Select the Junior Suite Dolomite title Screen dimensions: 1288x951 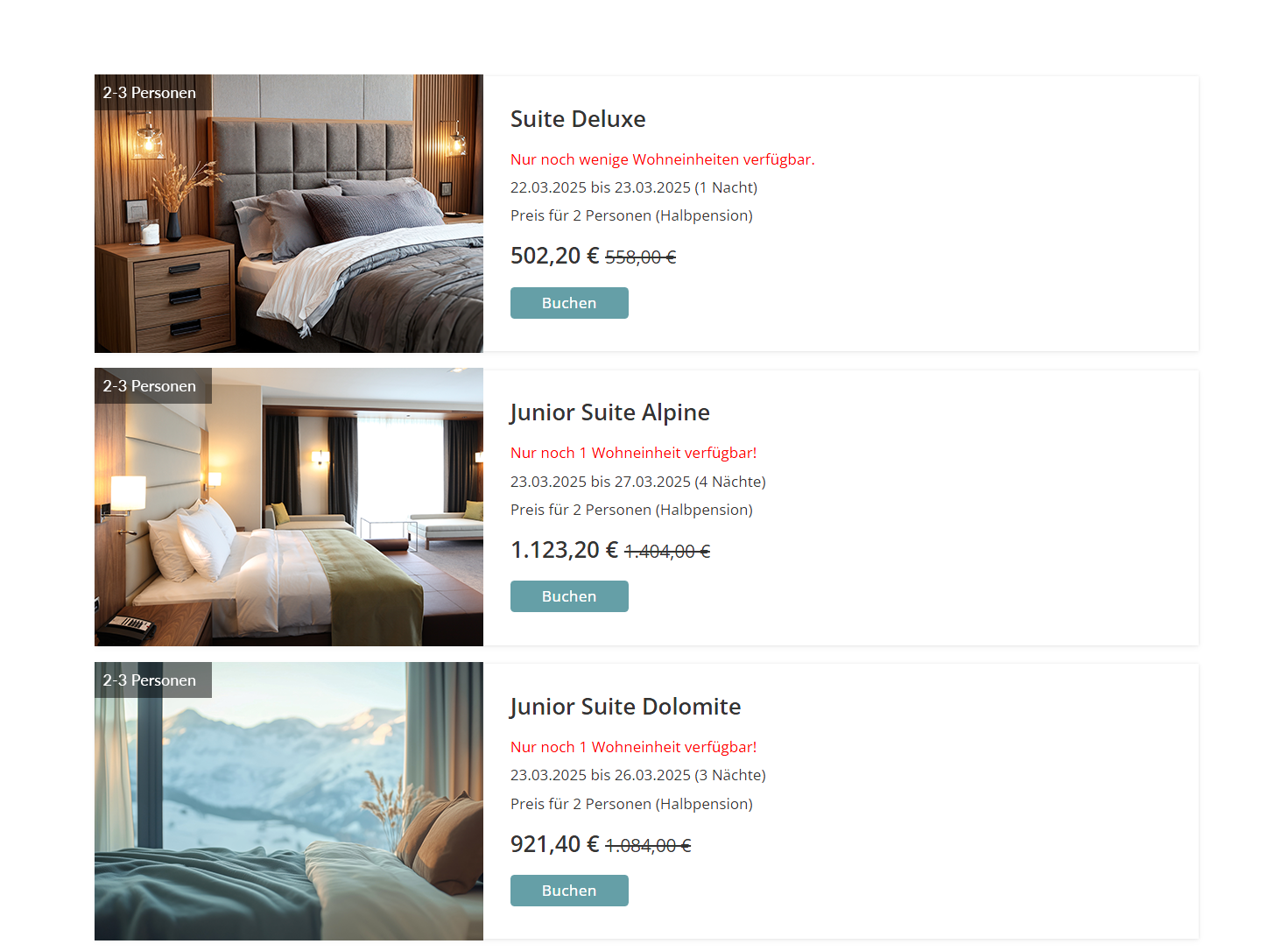(625, 707)
